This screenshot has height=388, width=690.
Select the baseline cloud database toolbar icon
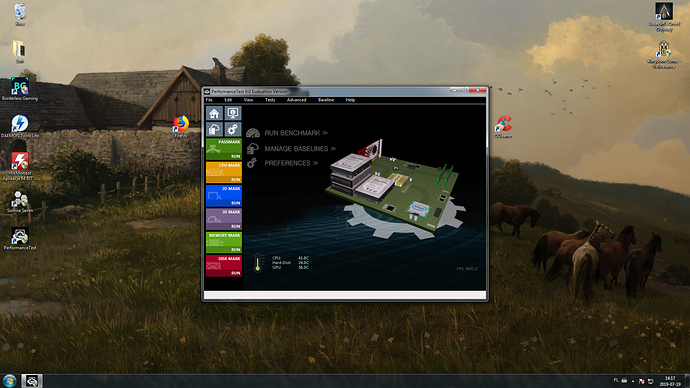[214, 129]
